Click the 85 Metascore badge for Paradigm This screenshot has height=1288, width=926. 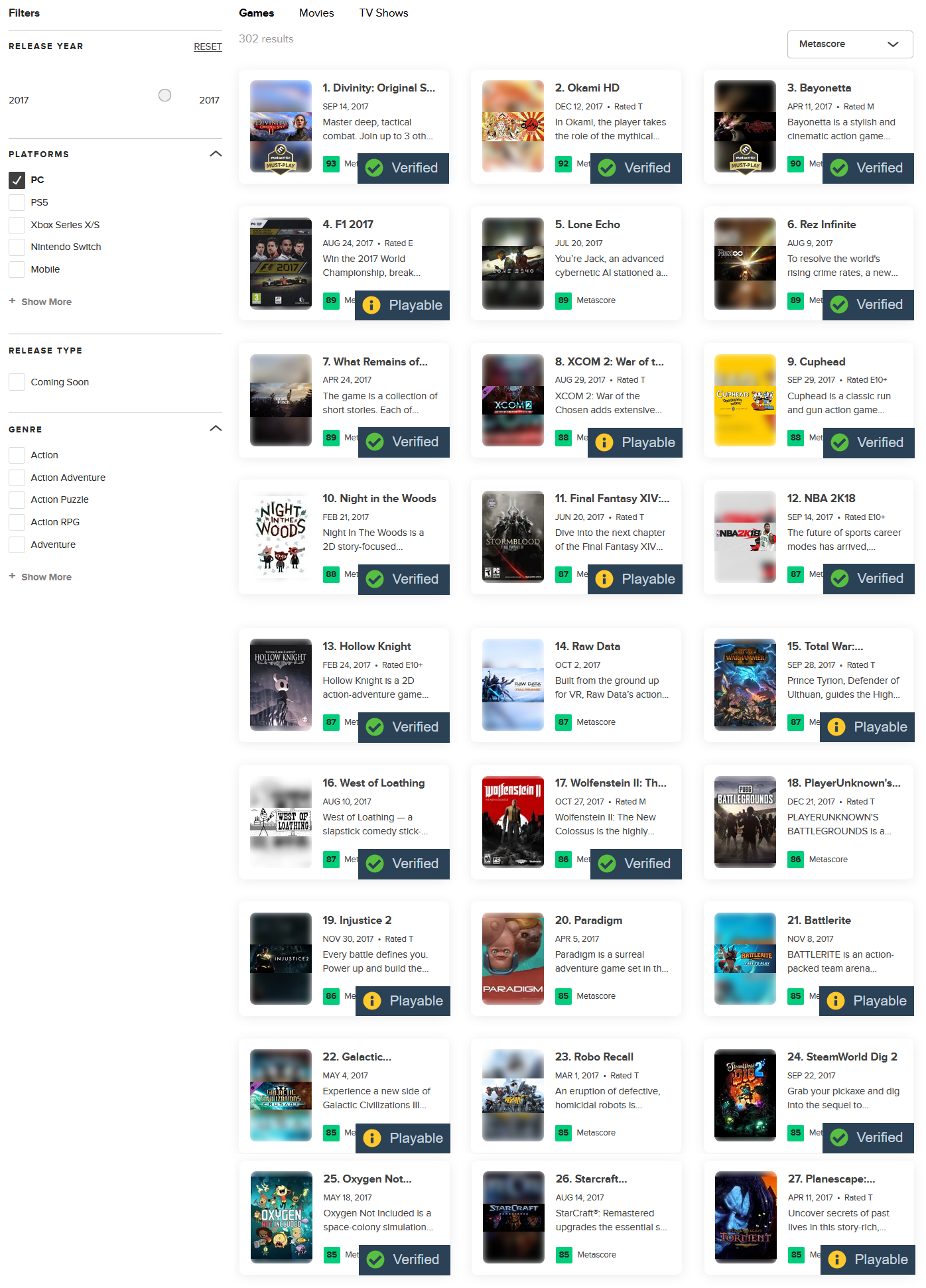click(563, 996)
